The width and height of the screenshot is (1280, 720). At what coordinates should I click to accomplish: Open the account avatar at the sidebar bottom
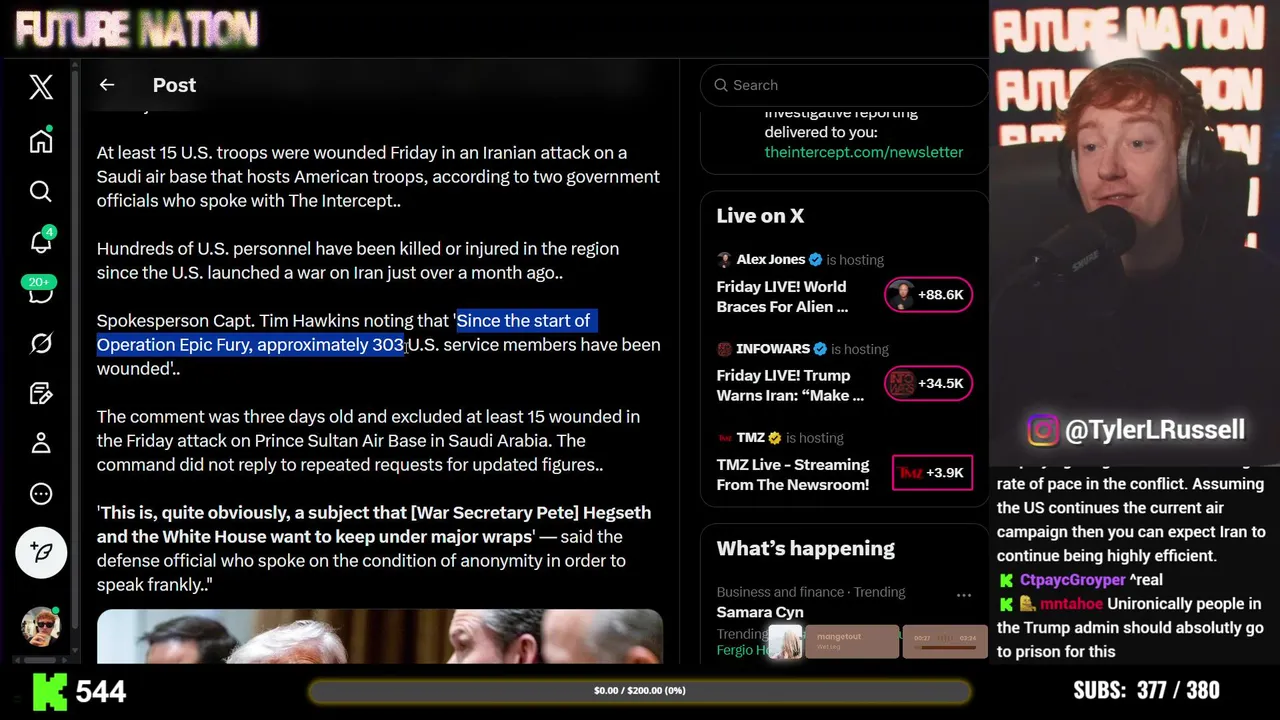(41, 626)
